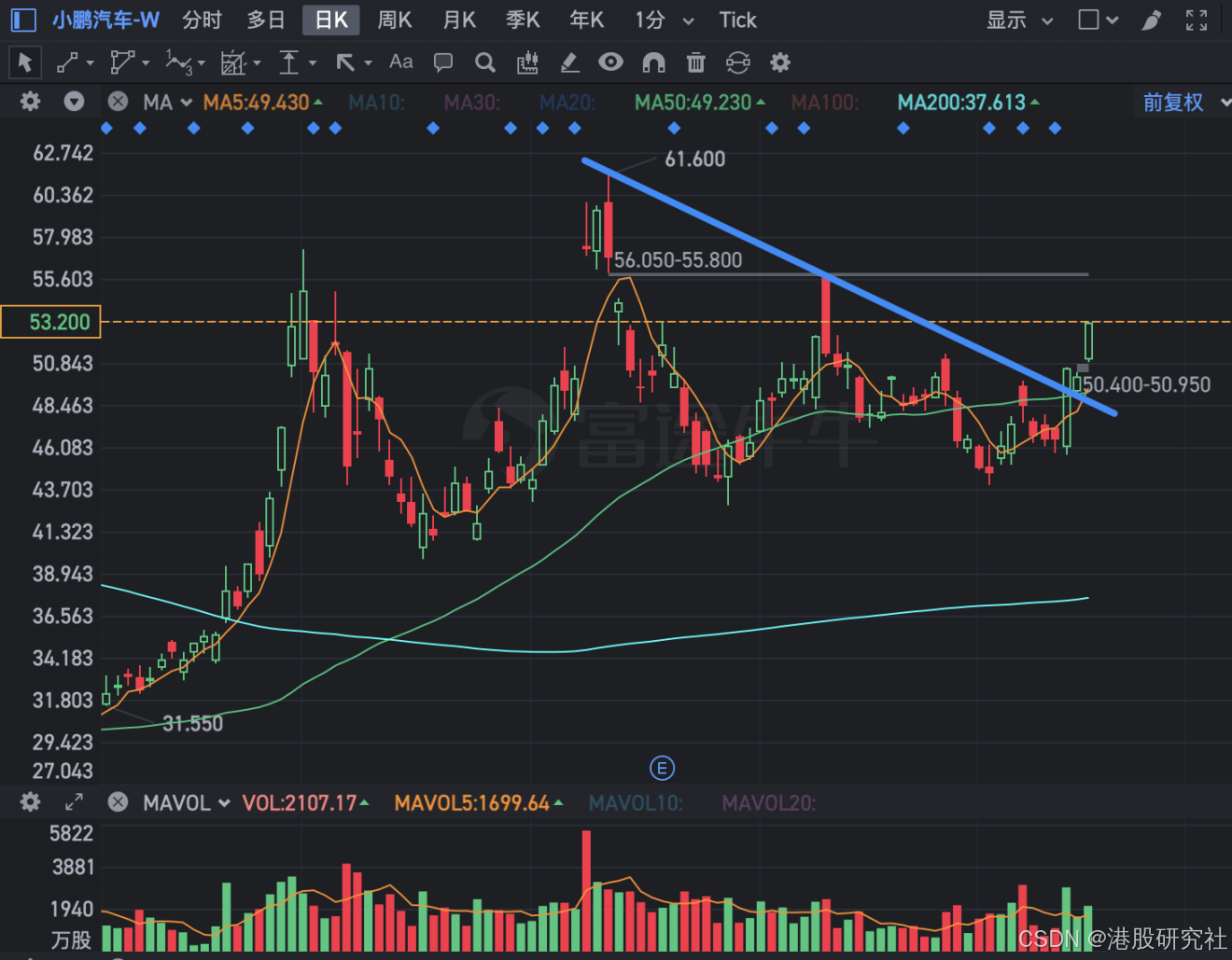Collapse the MA indicator round arrow button

click(75, 101)
